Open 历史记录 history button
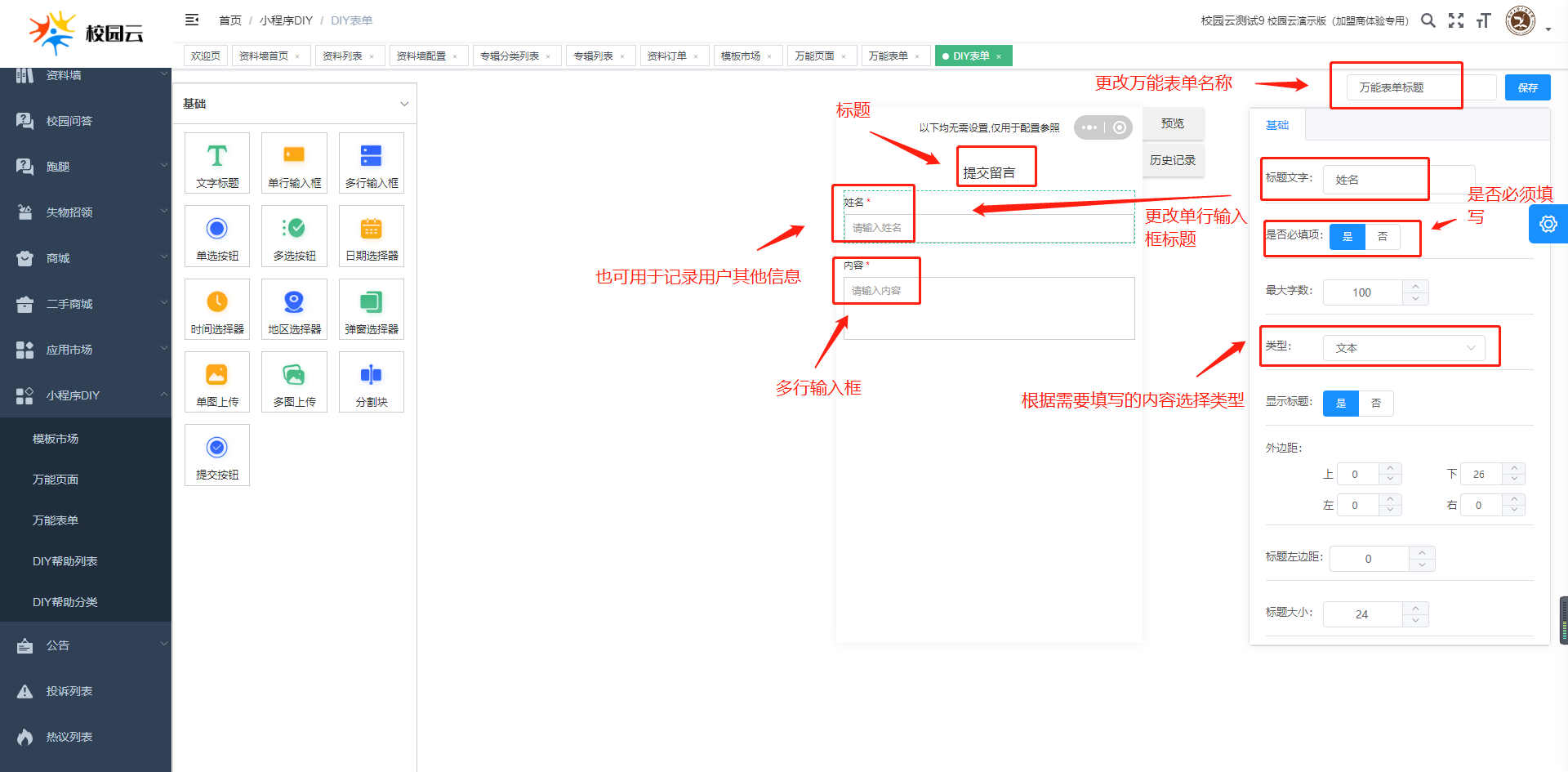The height and width of the screenshot is (772, 1568). point(1173,160)
